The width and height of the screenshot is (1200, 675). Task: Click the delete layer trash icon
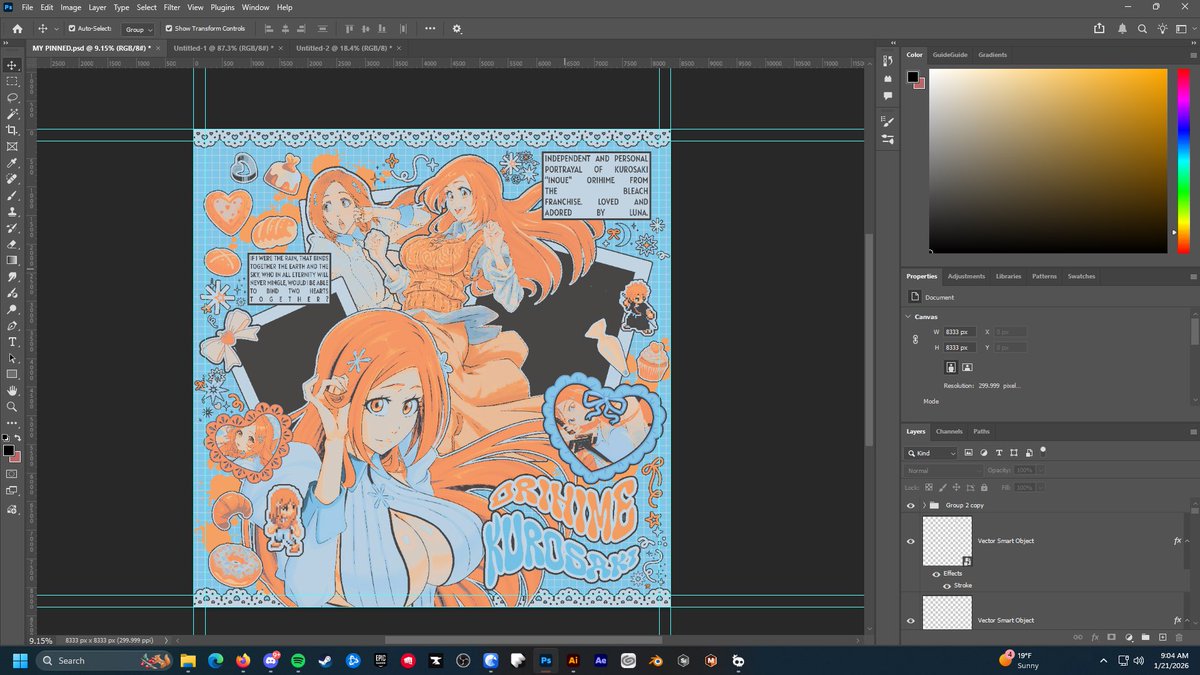pyautogui.click(x=1179, y=637)
